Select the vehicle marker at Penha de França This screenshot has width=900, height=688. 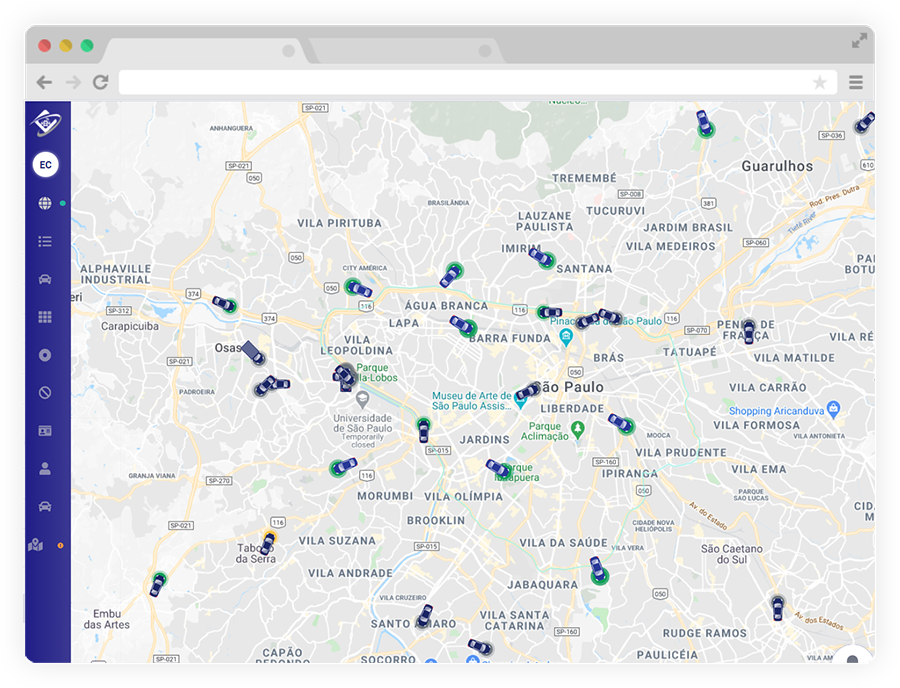pyautogui.click(x=748, y=331)
